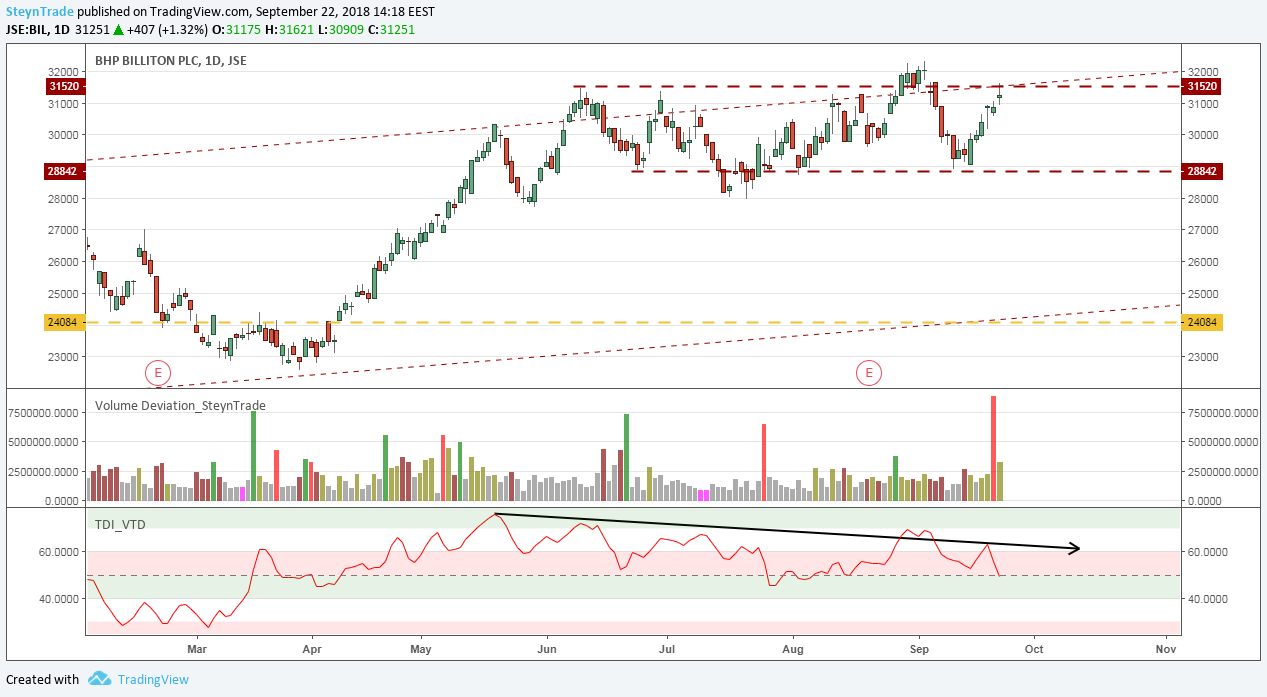1267x697 pixels.
Task: Click the O:31175 open value in header
Action: [x=238, y=29]
